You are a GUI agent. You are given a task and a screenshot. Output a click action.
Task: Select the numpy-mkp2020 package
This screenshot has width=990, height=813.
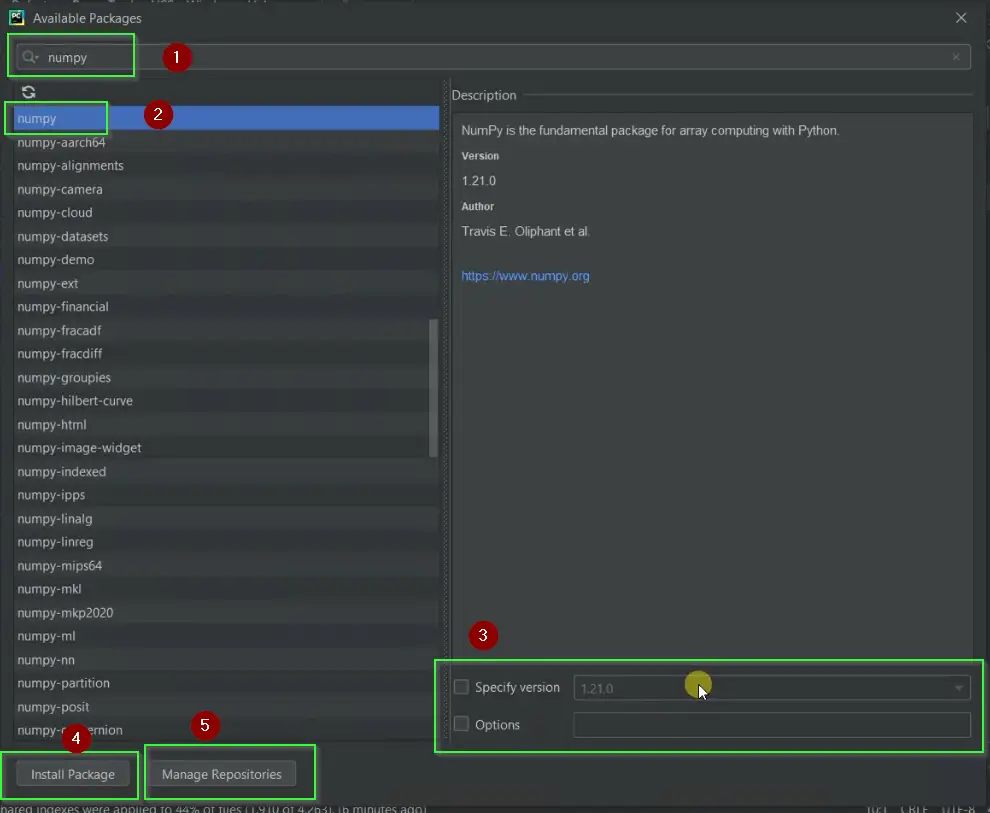click(x=226, y=612)
